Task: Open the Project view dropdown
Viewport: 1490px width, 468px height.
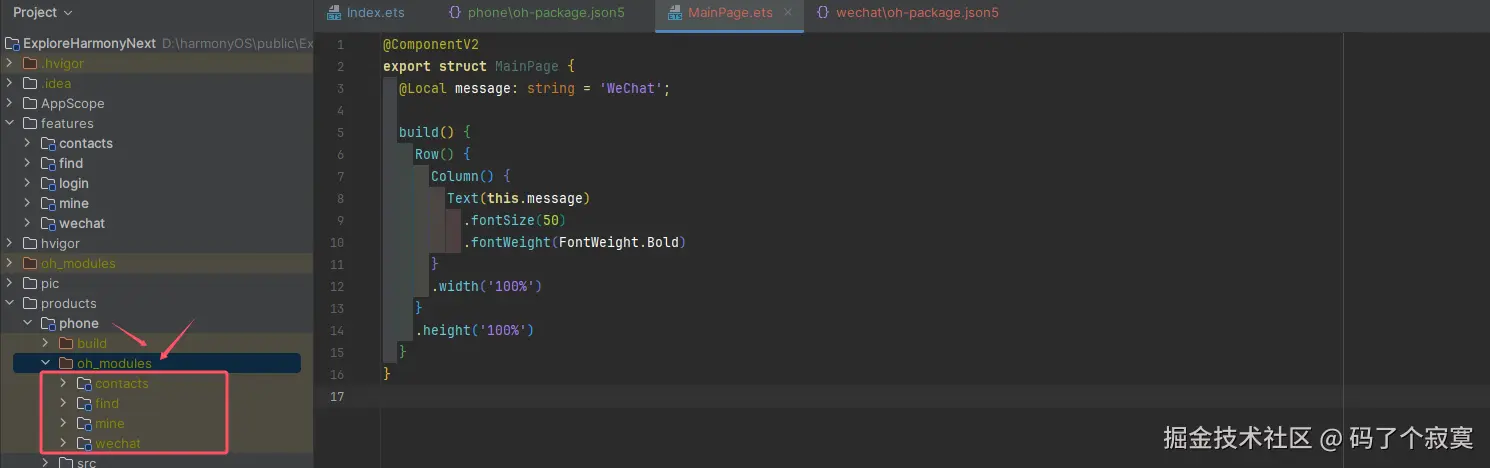Action: coord(43,13)
